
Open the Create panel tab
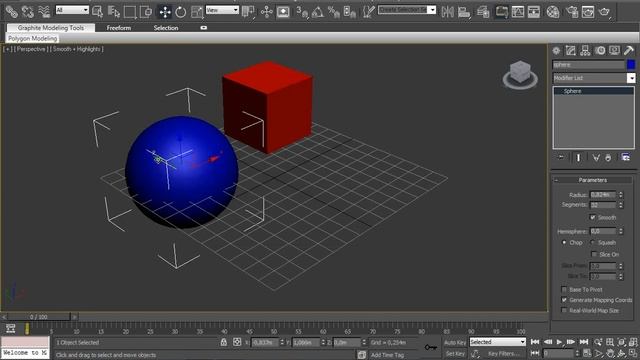(x=556, y=51)
